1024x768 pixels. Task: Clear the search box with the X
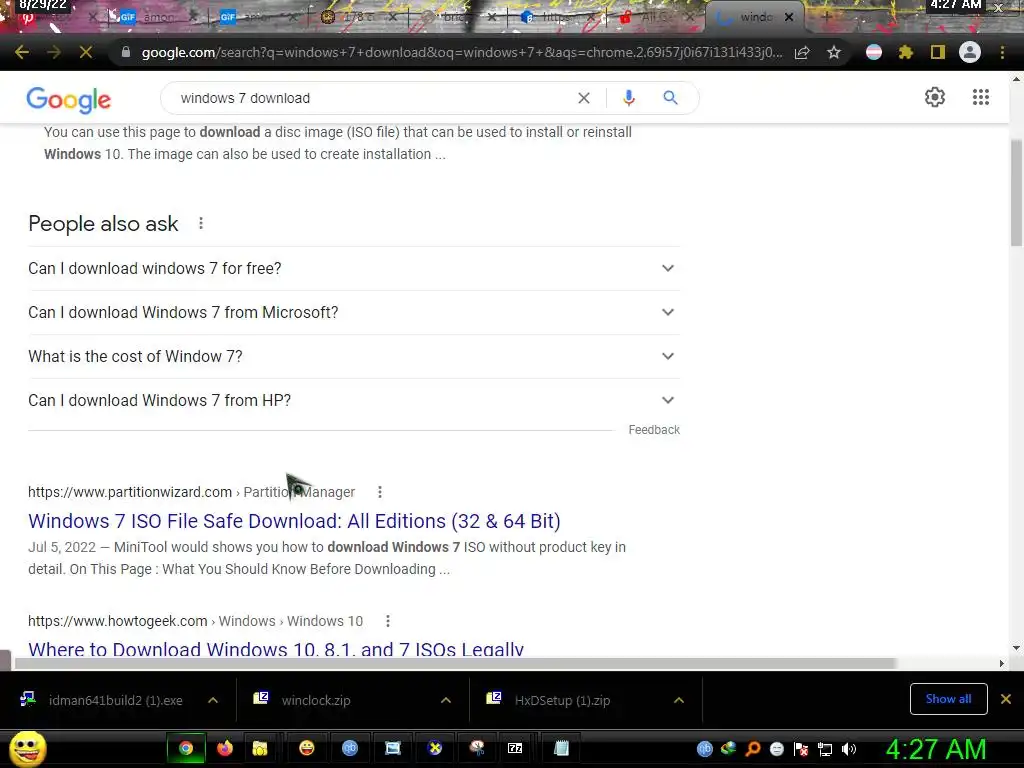coord(584,98)
